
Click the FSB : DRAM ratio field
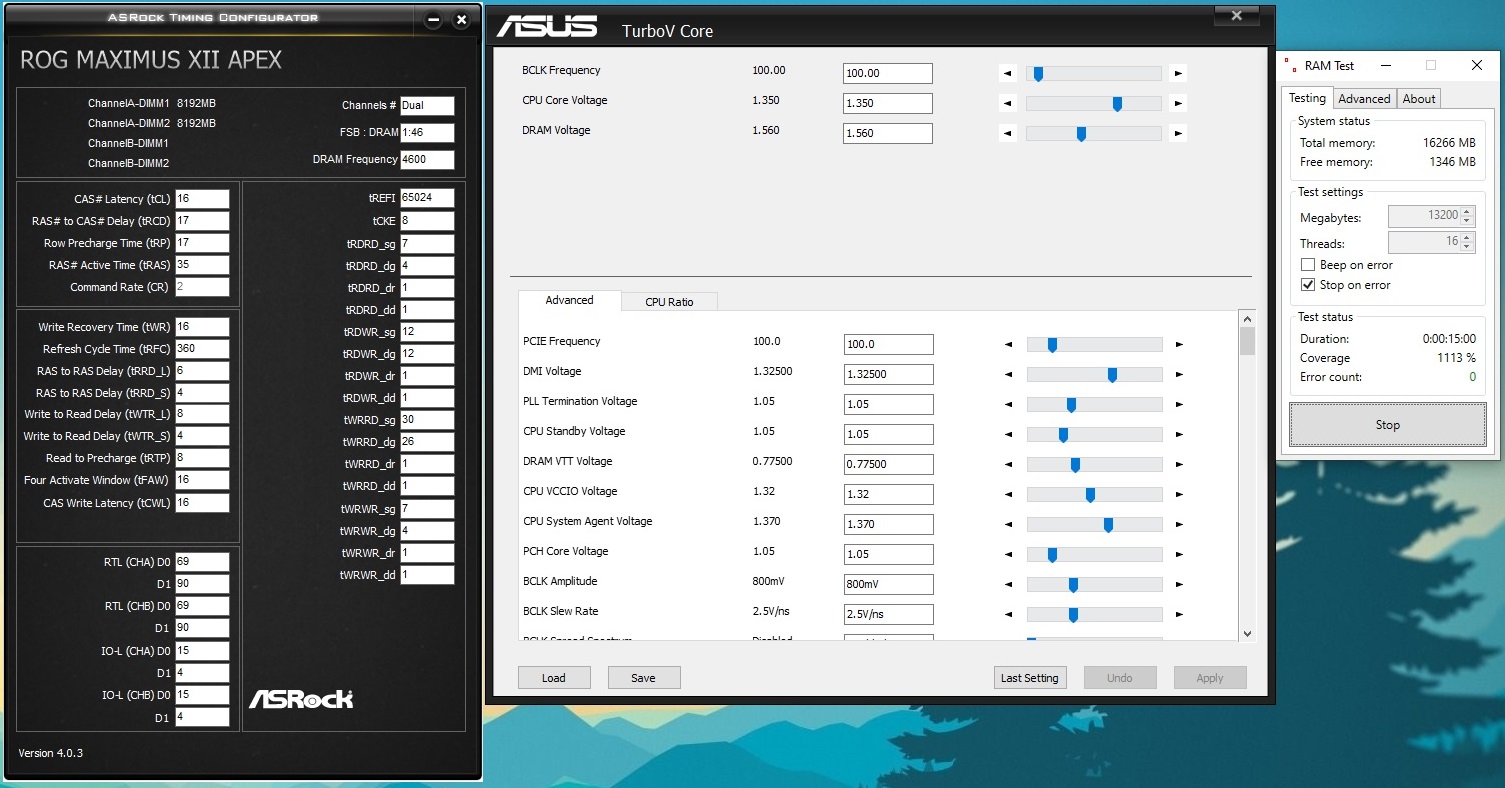coord(427,132)
